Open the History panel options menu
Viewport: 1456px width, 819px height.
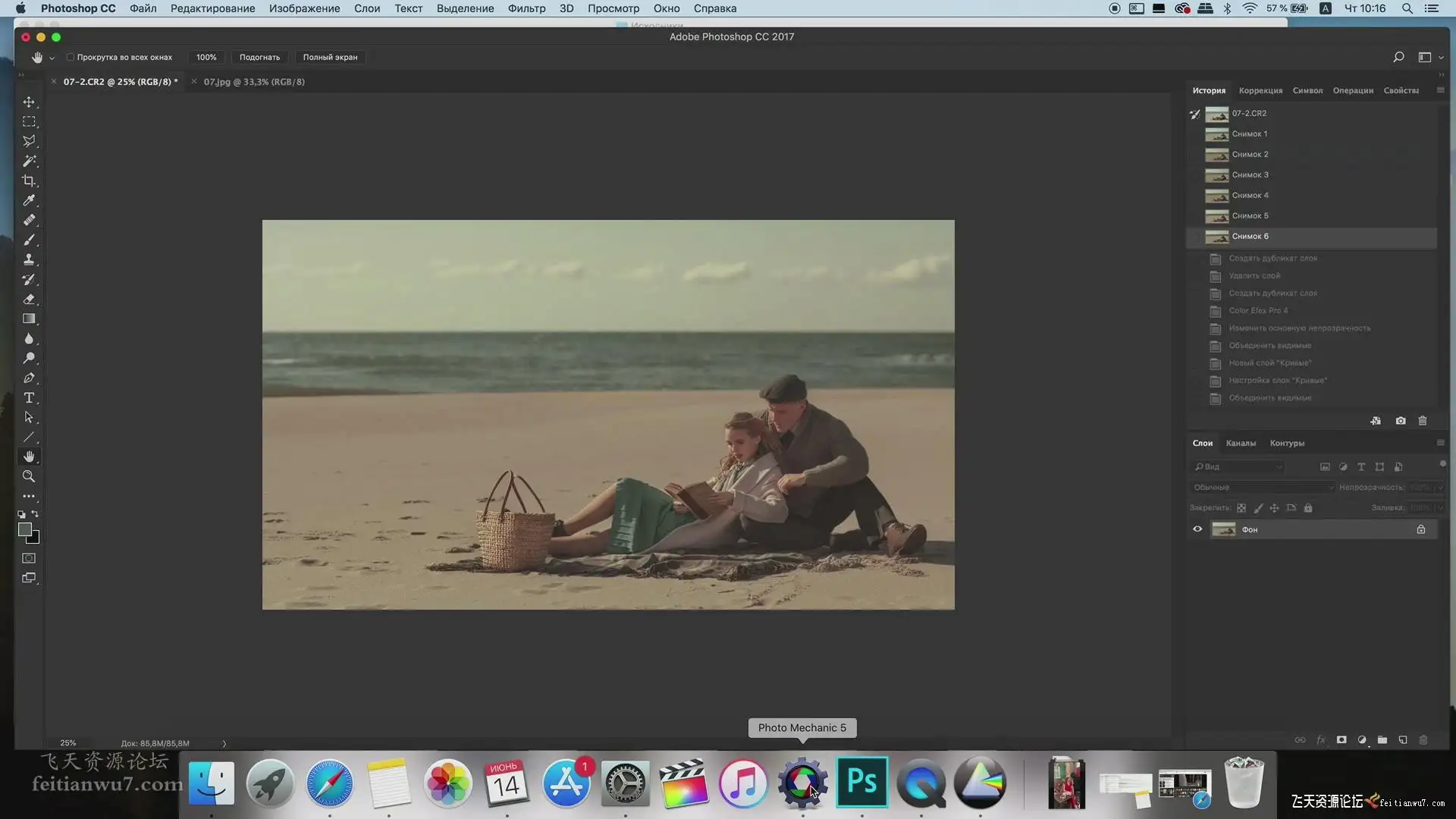click(x=1440, y=90)
